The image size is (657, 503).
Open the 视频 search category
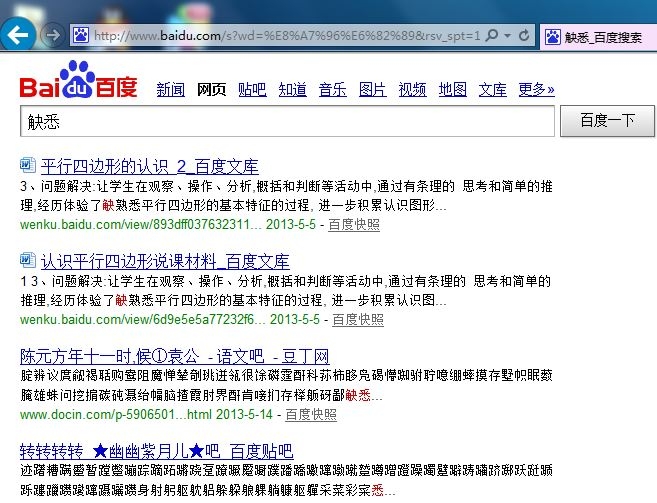point(413,89)
